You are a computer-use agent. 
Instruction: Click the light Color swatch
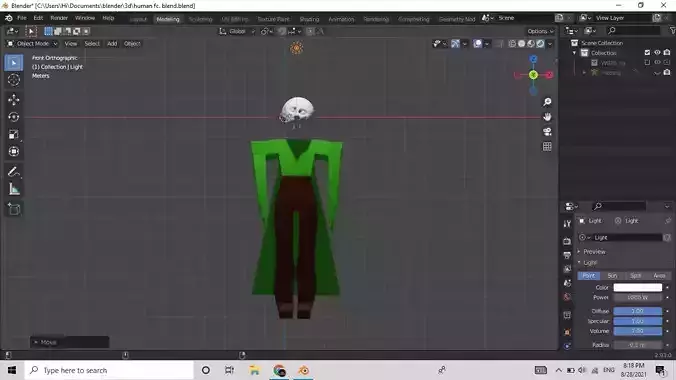point(638,287)
